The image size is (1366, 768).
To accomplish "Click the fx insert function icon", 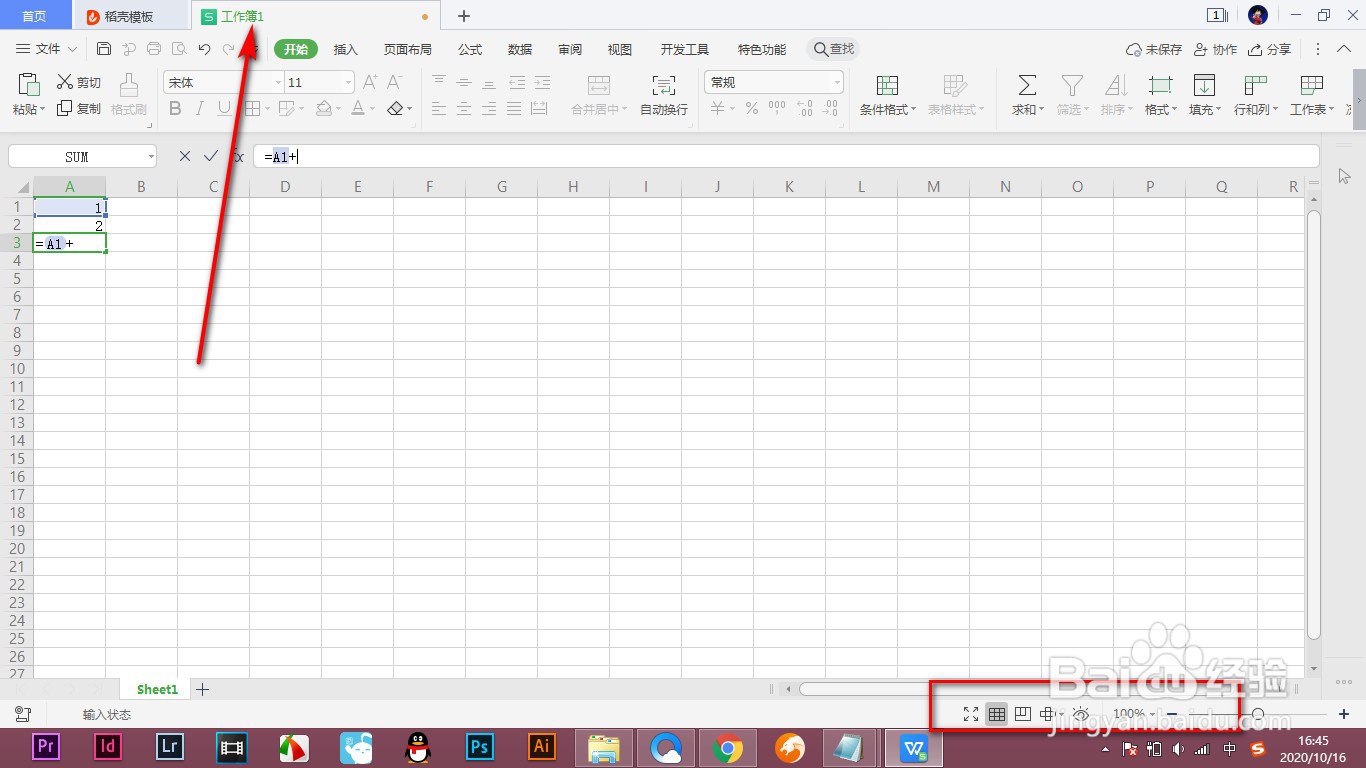I will (238, 156).
